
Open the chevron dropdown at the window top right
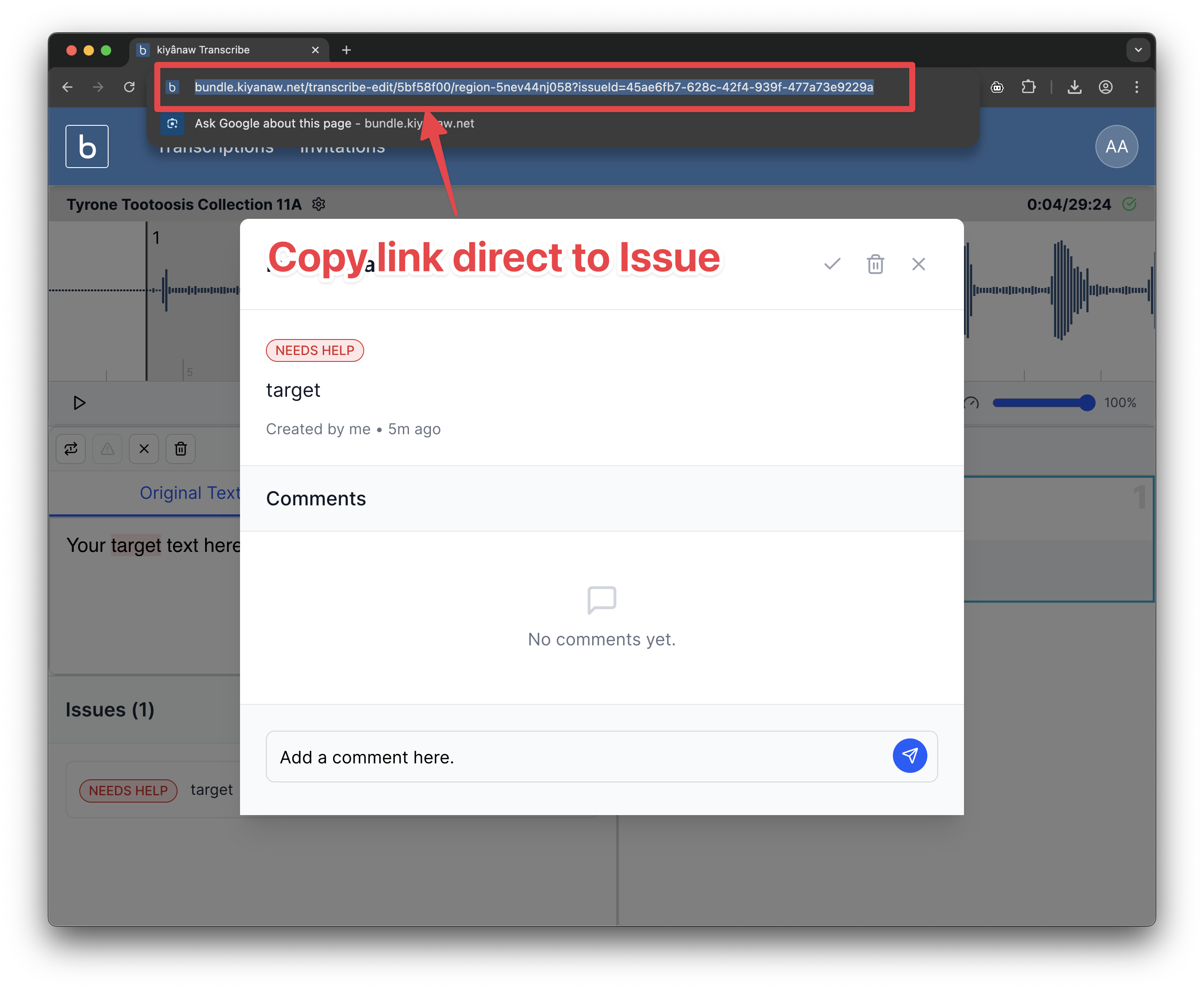(1138, 50)
